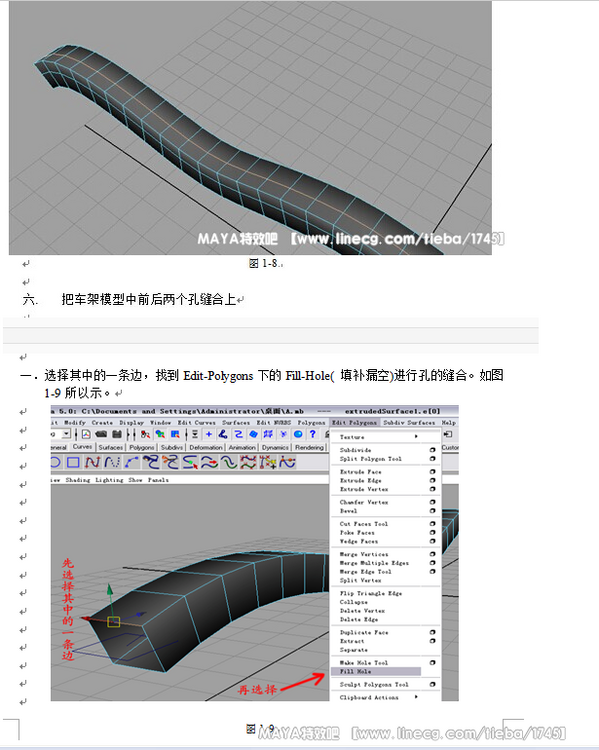Choose Extrude Edge menu entry
This screenshot has height=750, width=599.
click(x=360, y=480)
